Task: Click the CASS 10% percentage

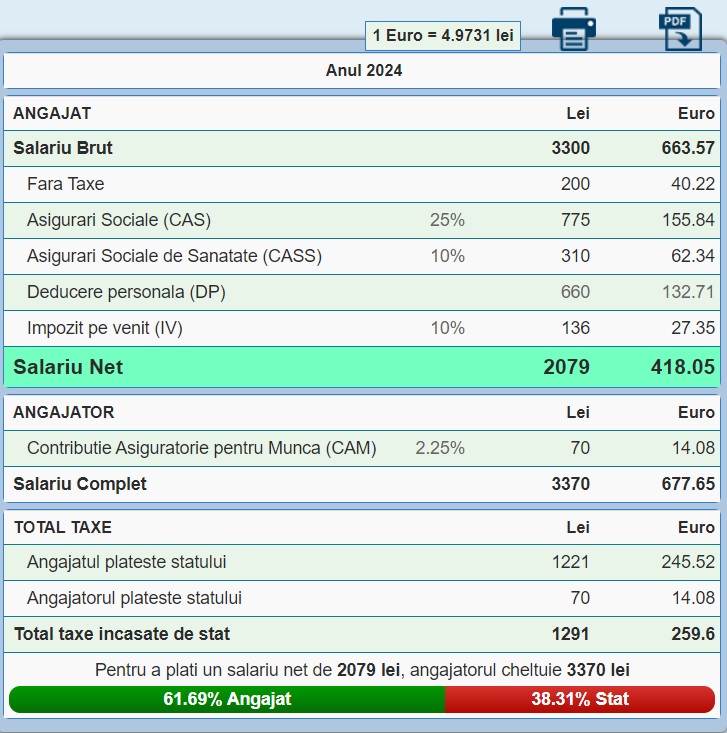Action: click(x=447, y=256)
